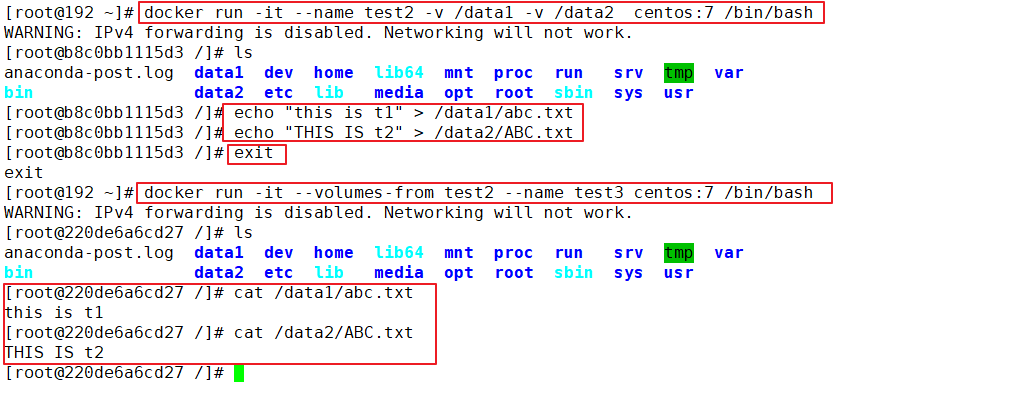1020x404 pixels.
Task: Click var in the b8c0bb1115d3 listing
Action: coord(729,73)
